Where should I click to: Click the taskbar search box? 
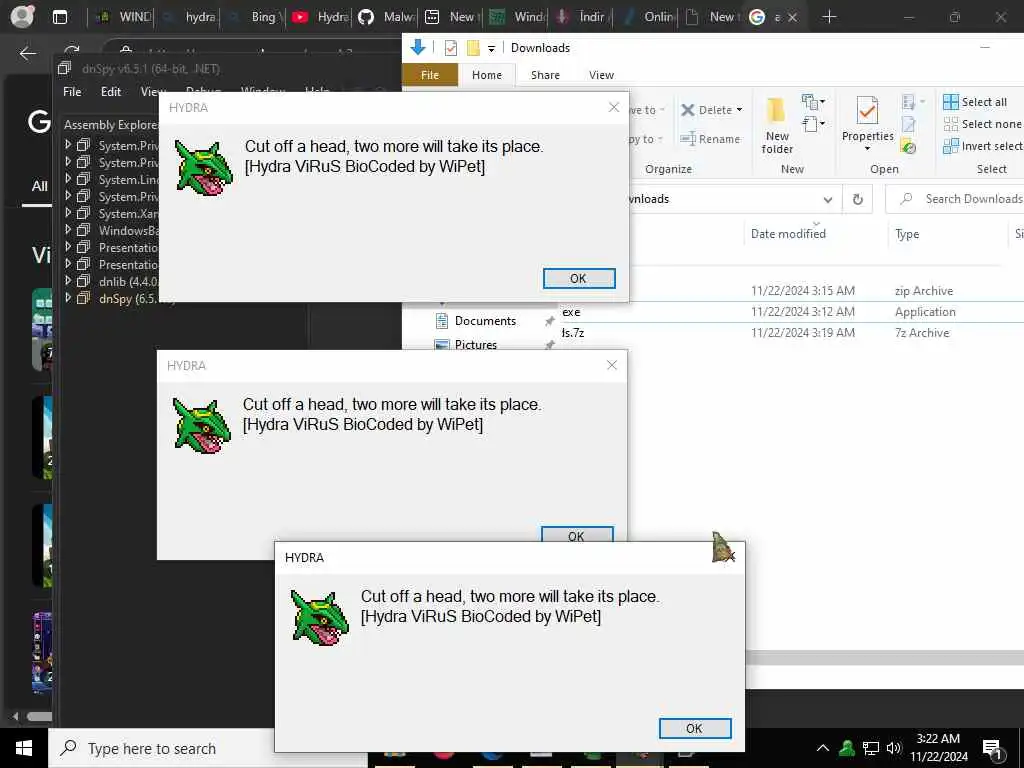[x=161, y=748]
